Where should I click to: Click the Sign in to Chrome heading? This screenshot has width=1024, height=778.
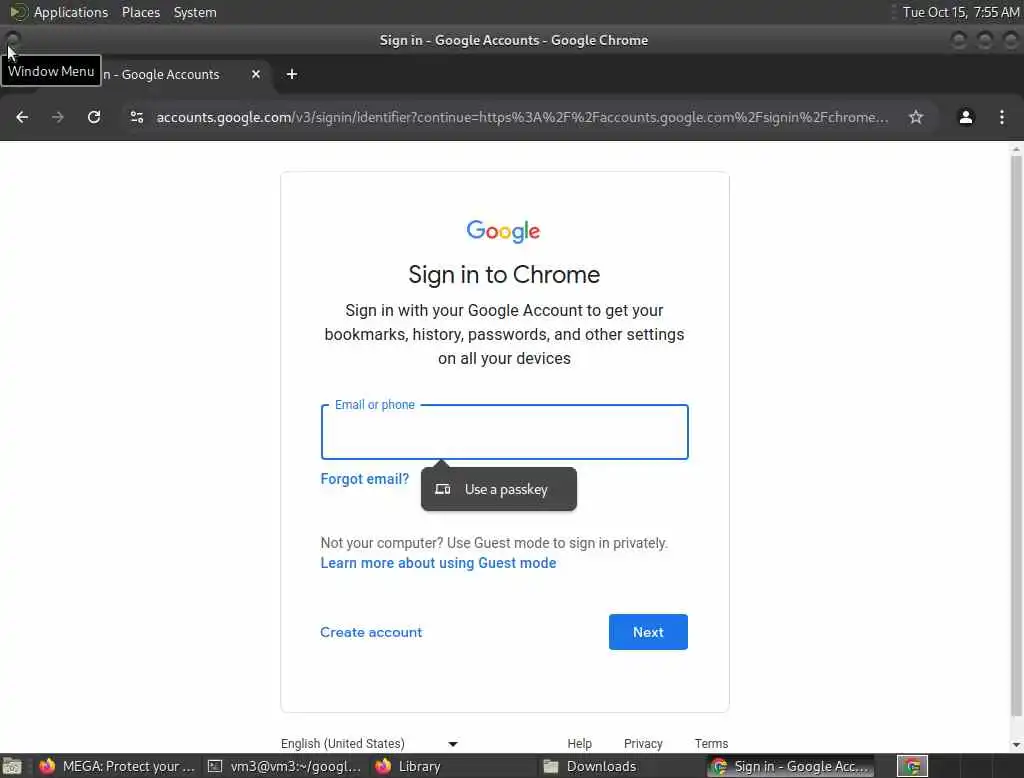(504, 274)
